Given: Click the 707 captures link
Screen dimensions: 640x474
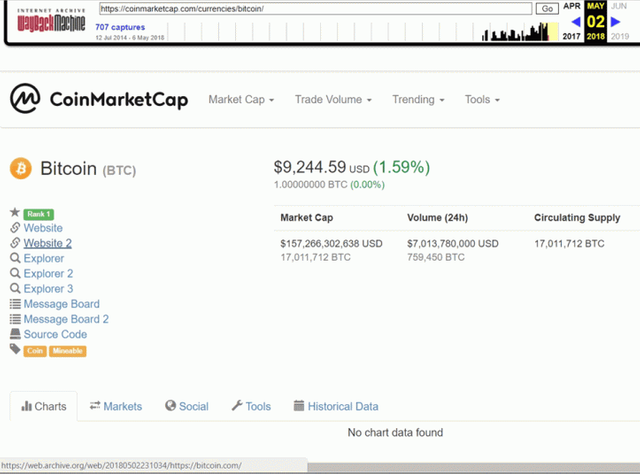Looking at the screenshot, I should 120,27.
